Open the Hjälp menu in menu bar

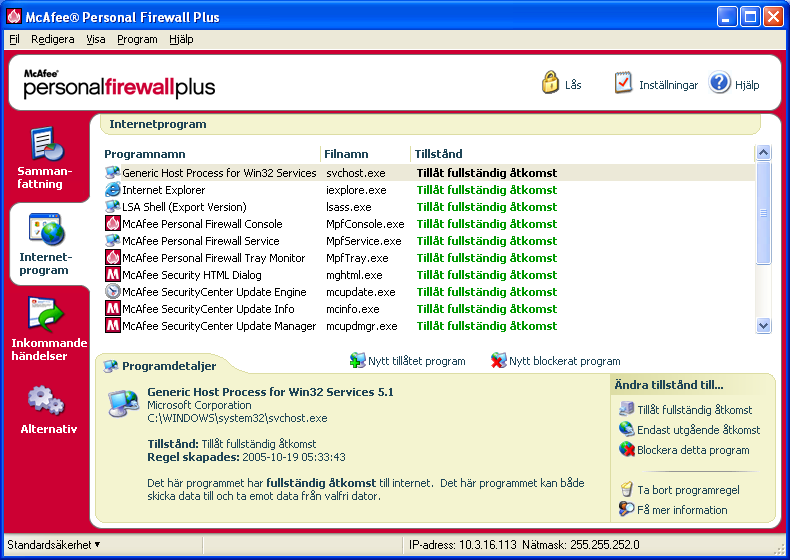point(181,39)
